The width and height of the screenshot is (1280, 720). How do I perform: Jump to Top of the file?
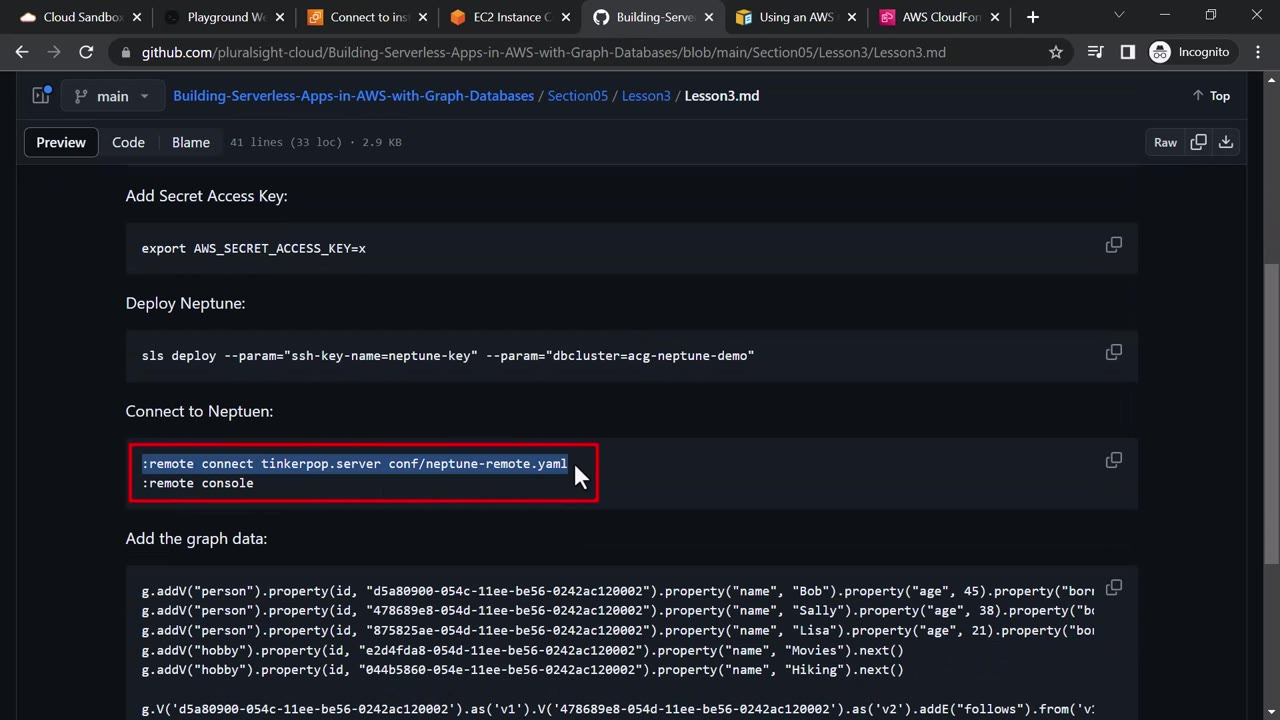1211,96
